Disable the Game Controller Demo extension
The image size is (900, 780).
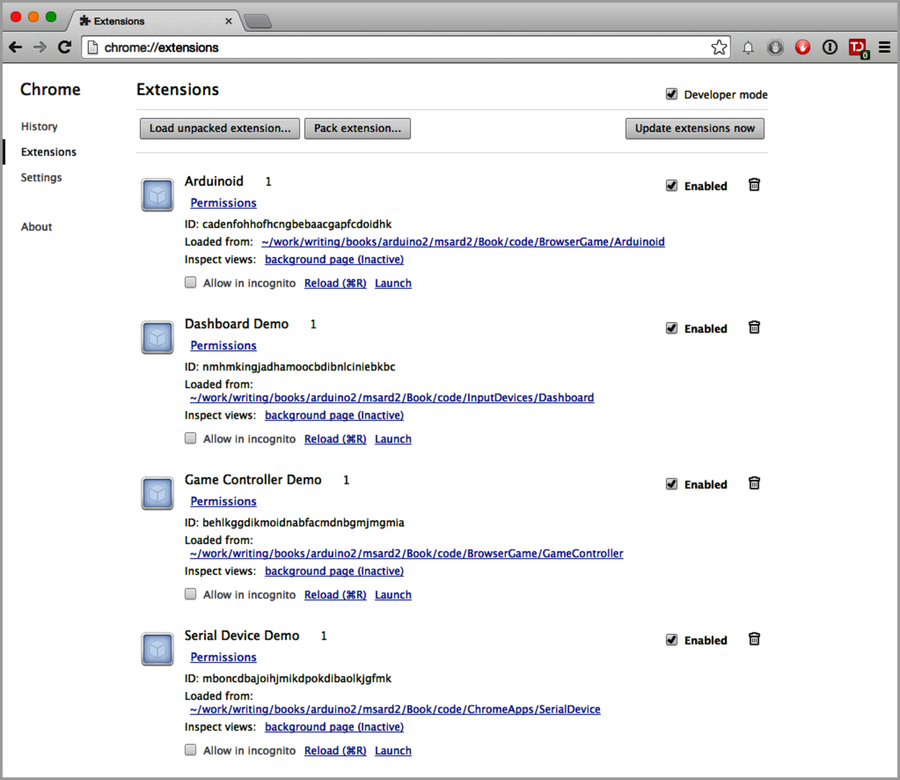point(671,483)
